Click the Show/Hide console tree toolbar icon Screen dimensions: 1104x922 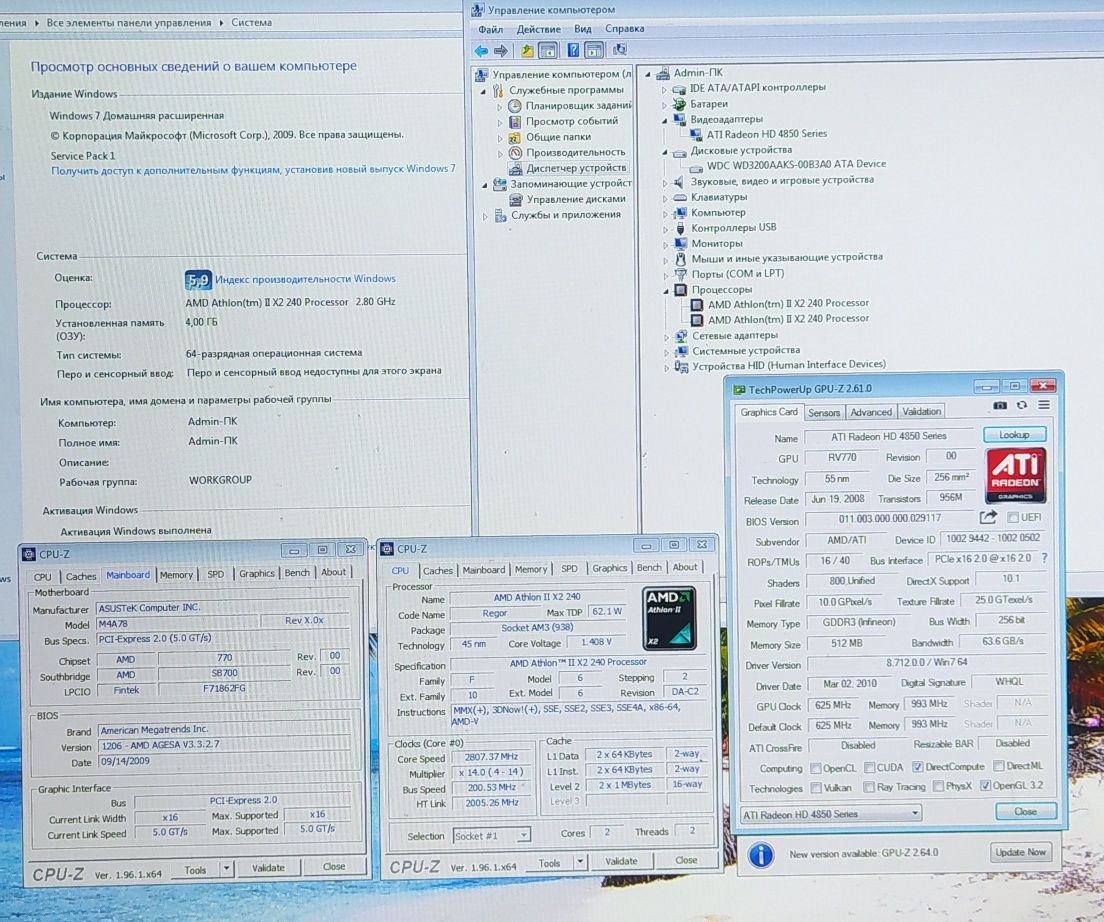coord(548,50)
